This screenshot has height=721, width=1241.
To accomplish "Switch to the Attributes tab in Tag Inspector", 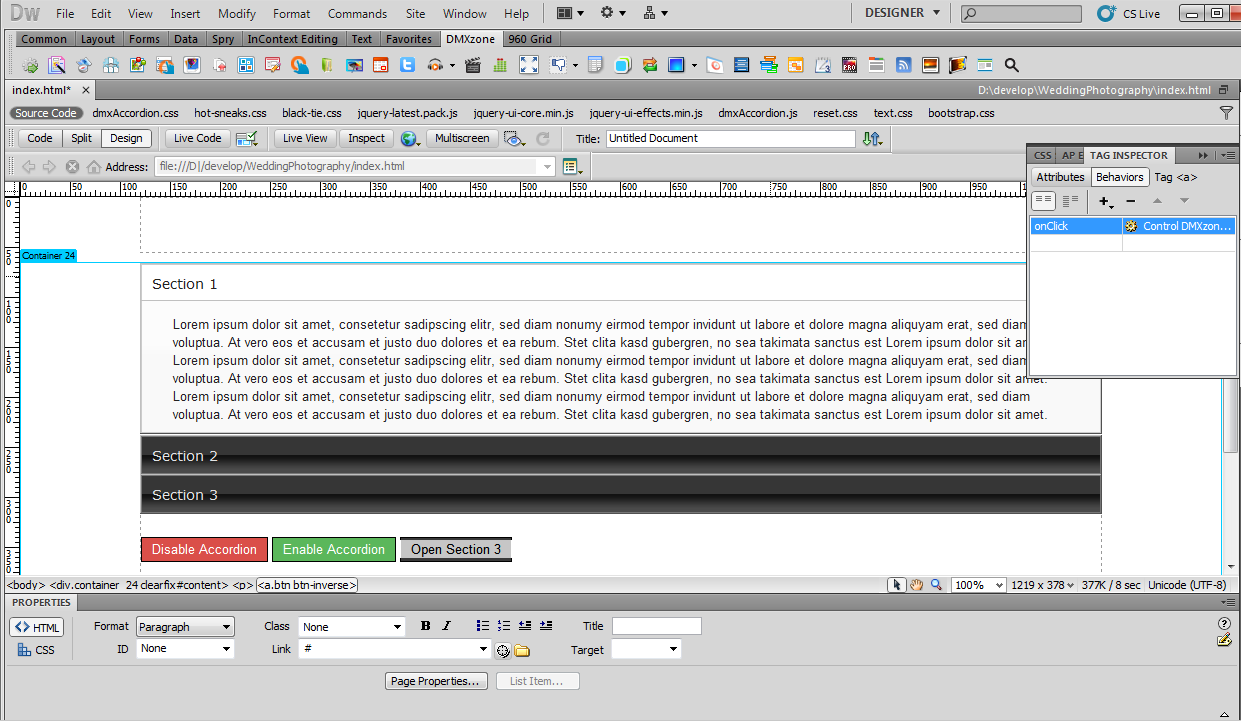I will click(1060, 177).
